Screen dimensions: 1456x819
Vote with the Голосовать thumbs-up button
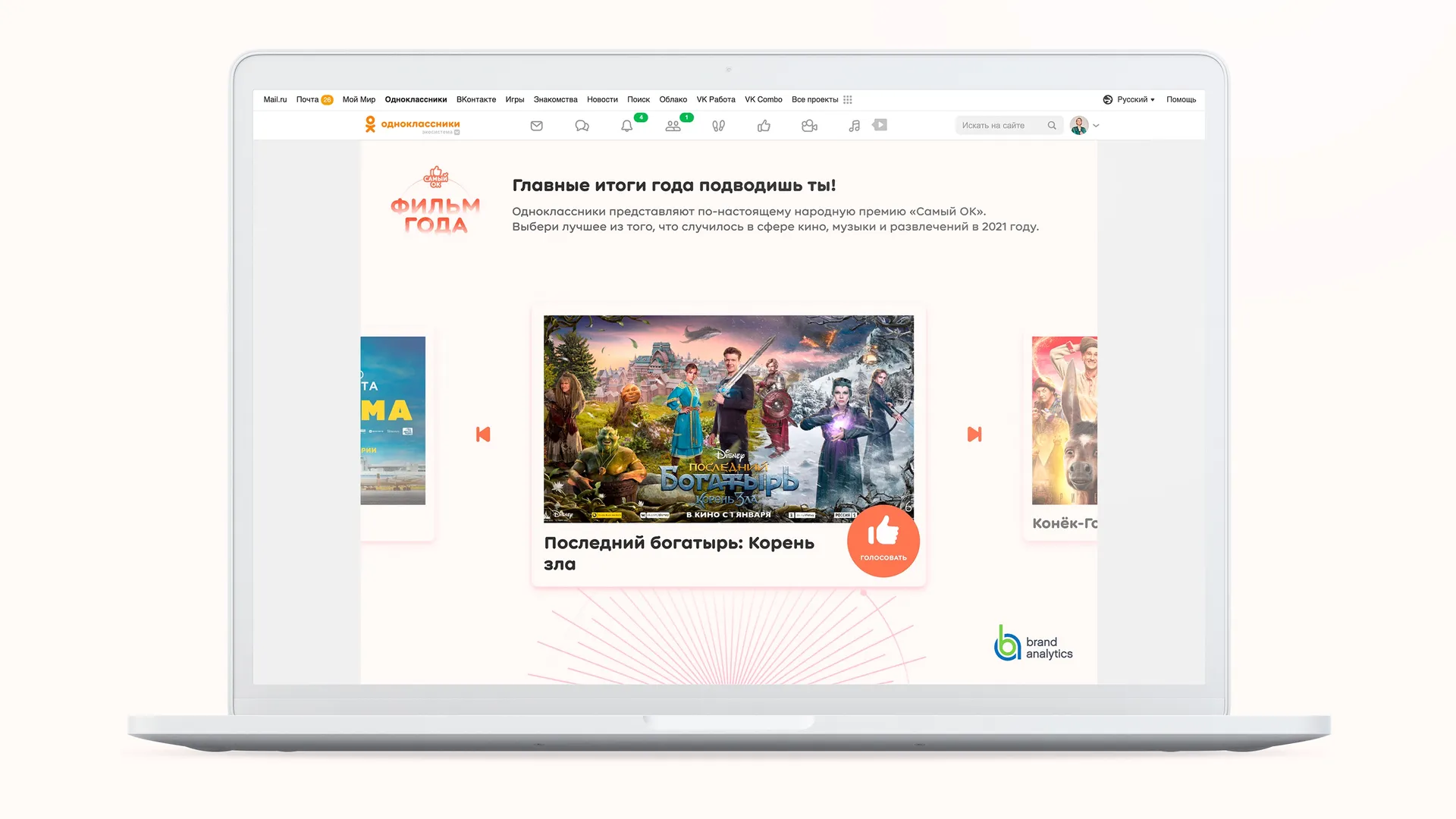tap(883, 541)
